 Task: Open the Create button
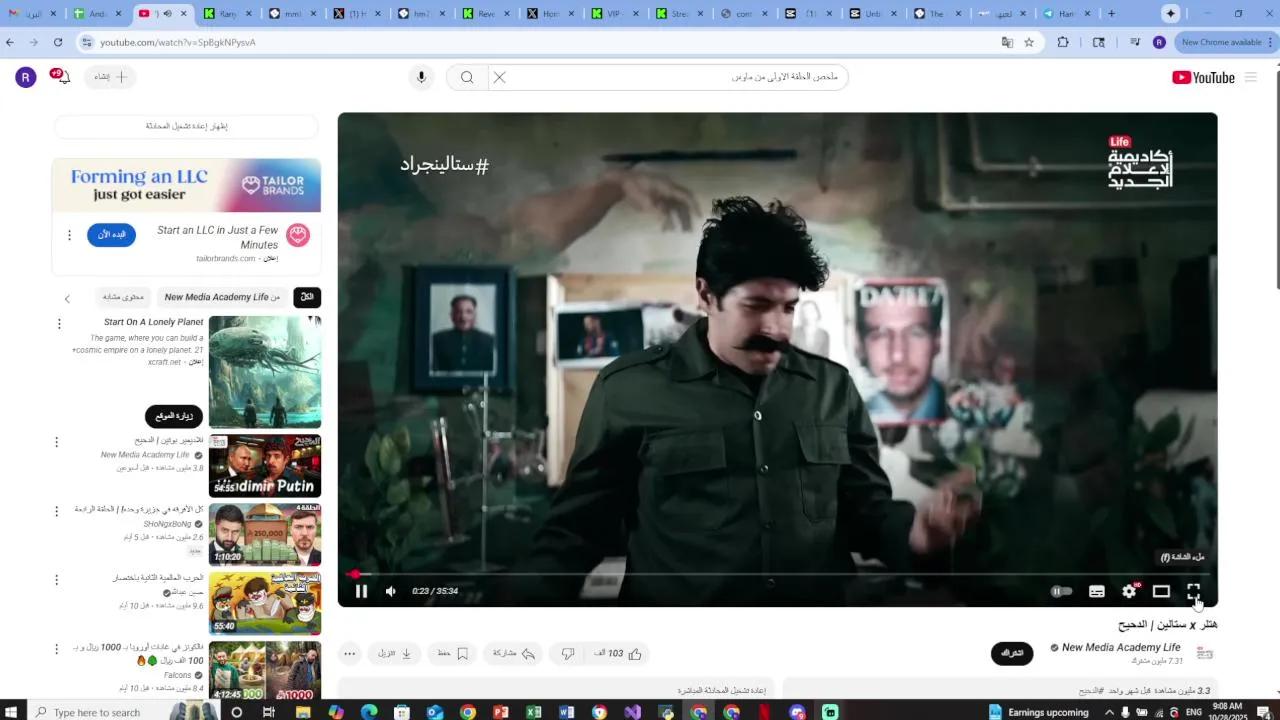click(111, 77)
